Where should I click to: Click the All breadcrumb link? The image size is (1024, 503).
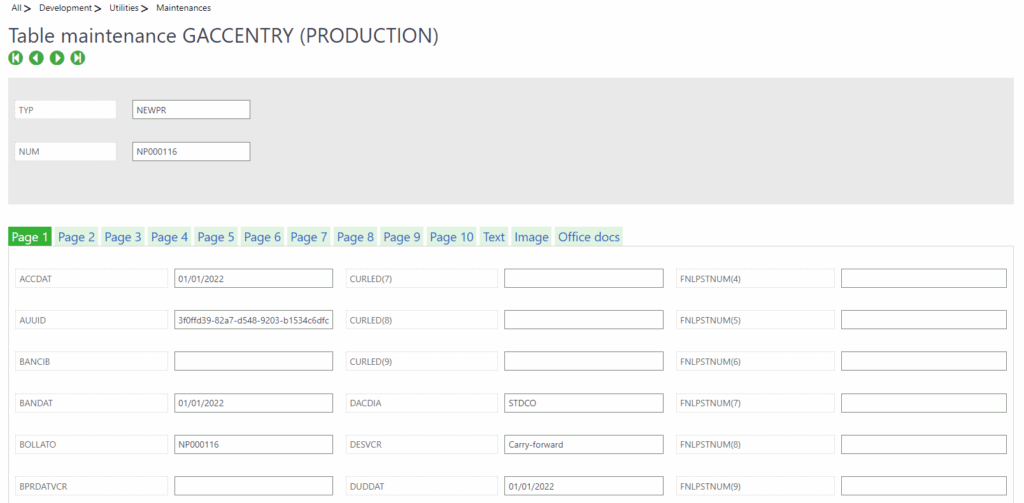coord(16,8)
